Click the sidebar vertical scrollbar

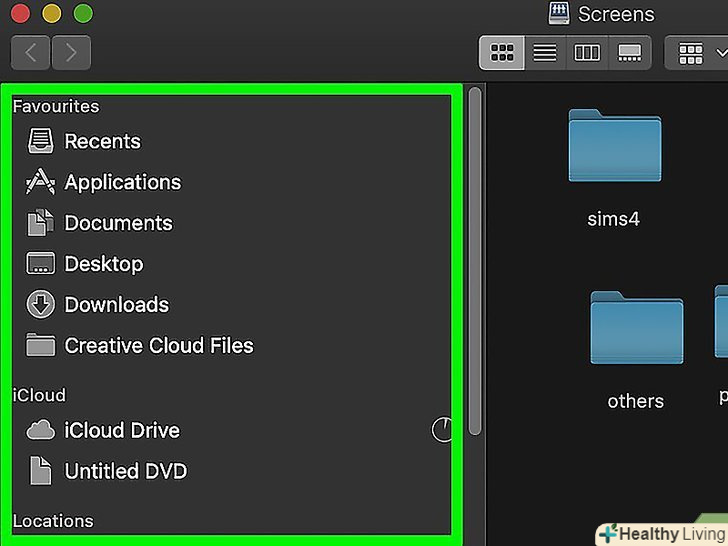pos(475,260)
